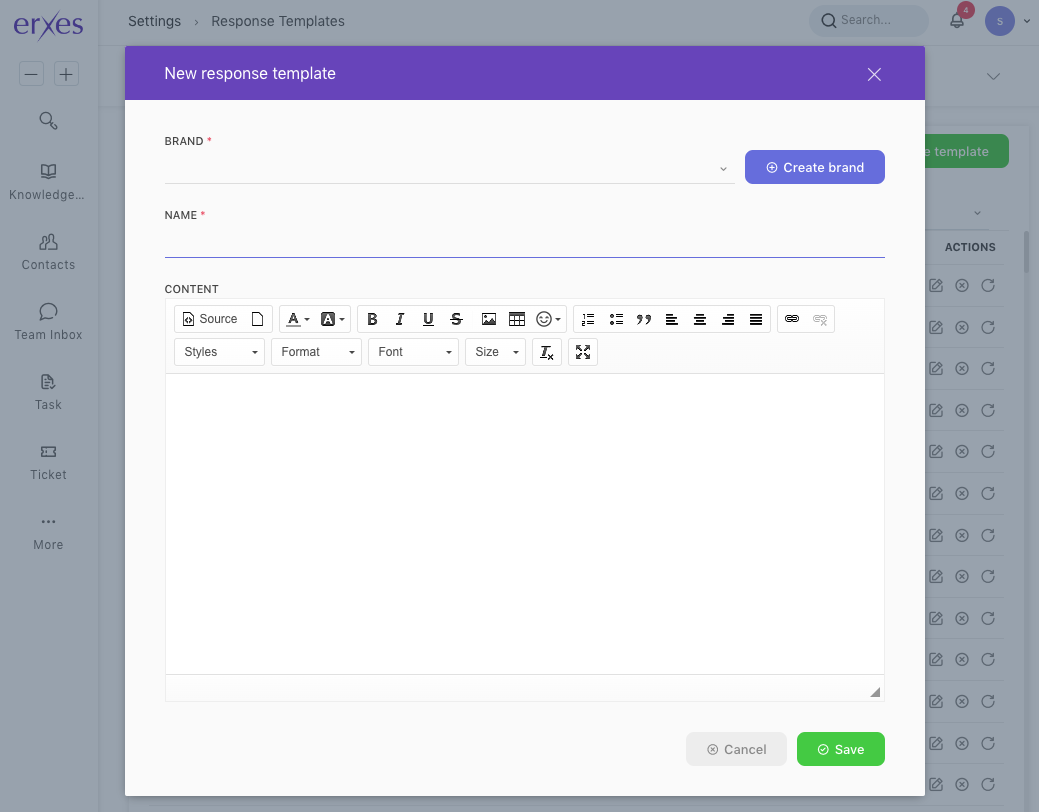Open the Brand select dropdown
1039x812 pixels.
449,168
